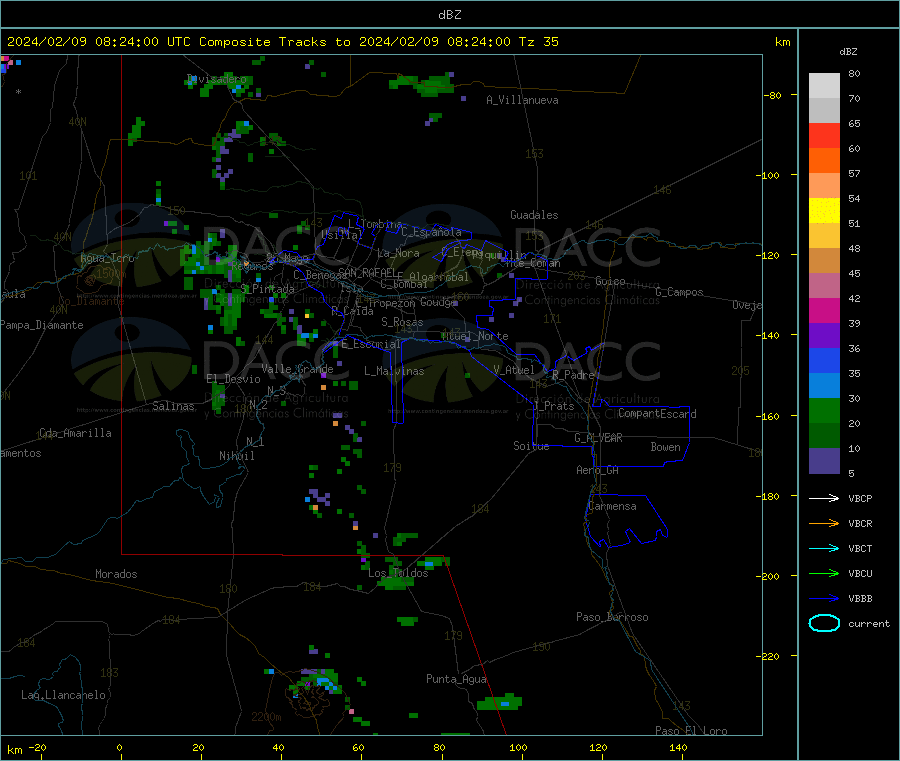
Task: Click the J_Prats map label
Action: pyautogui.click(x=554, y=406)
